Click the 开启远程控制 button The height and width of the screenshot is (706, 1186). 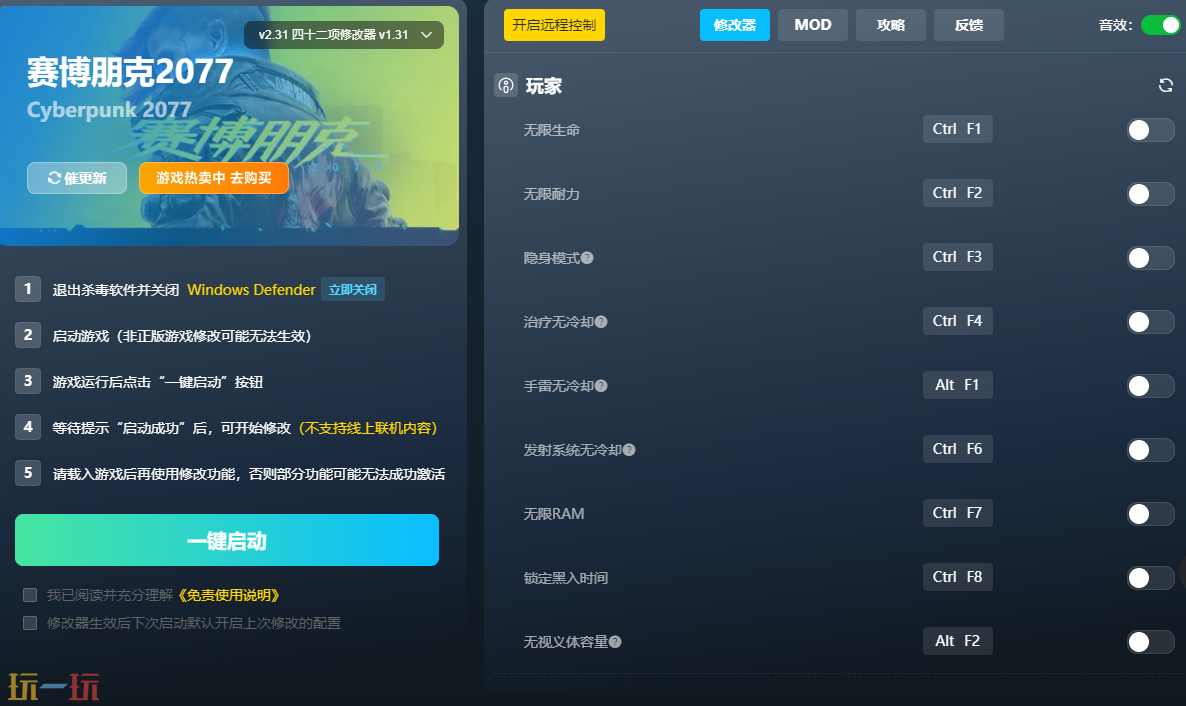(x=554, y=25)
